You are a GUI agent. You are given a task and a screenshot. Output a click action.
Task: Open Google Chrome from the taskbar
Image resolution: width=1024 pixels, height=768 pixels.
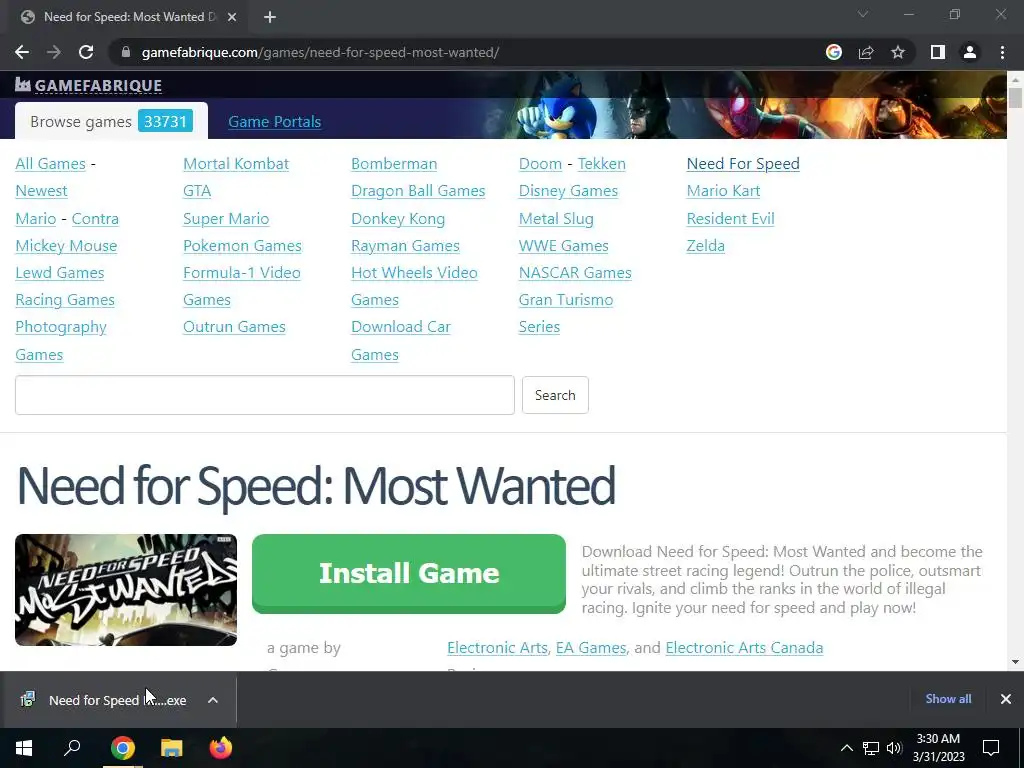click(122, 748)
